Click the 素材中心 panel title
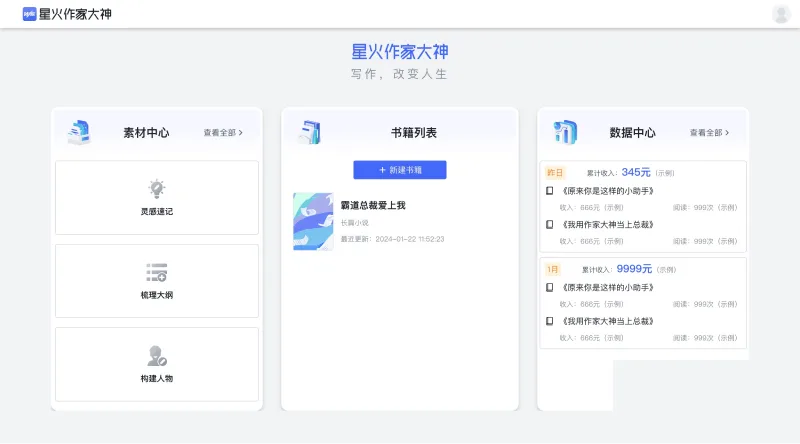The width and height of the screenshot is (800, 444). pos(146,133)
